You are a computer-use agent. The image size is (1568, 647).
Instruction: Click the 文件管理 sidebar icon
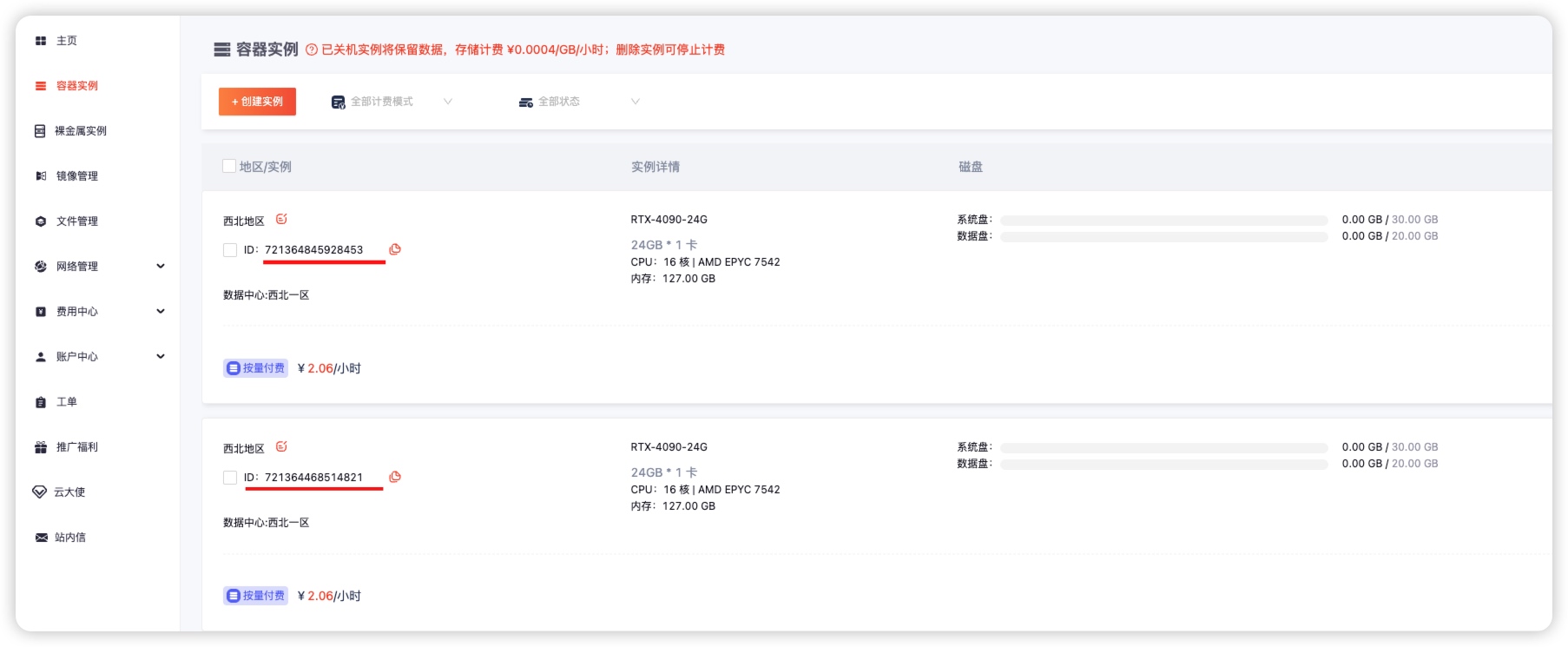(41, 221)
